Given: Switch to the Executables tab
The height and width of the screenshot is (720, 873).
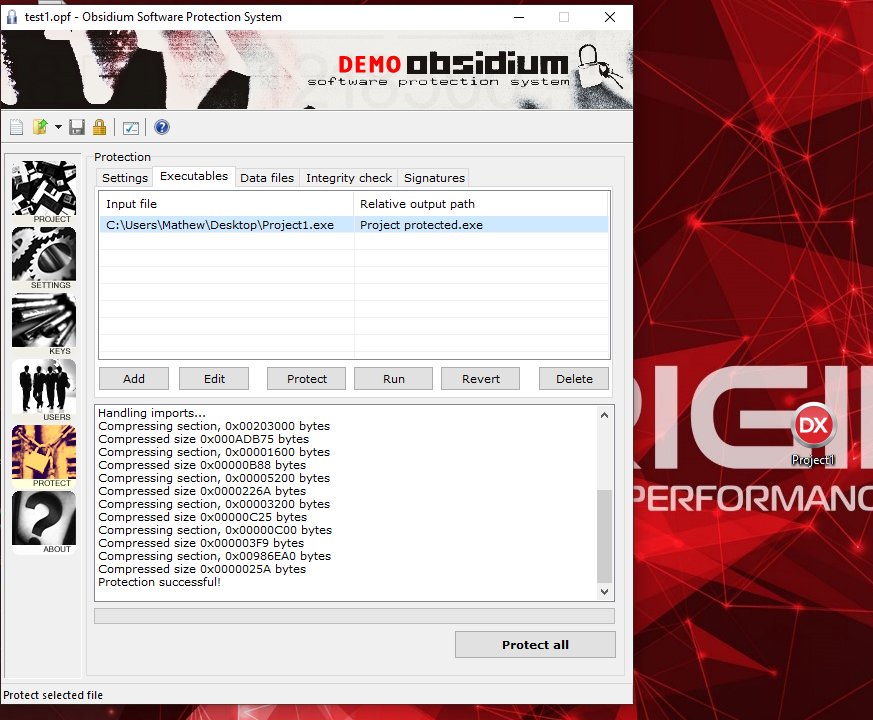Looking at the screenshot, I should coord(194,176).
